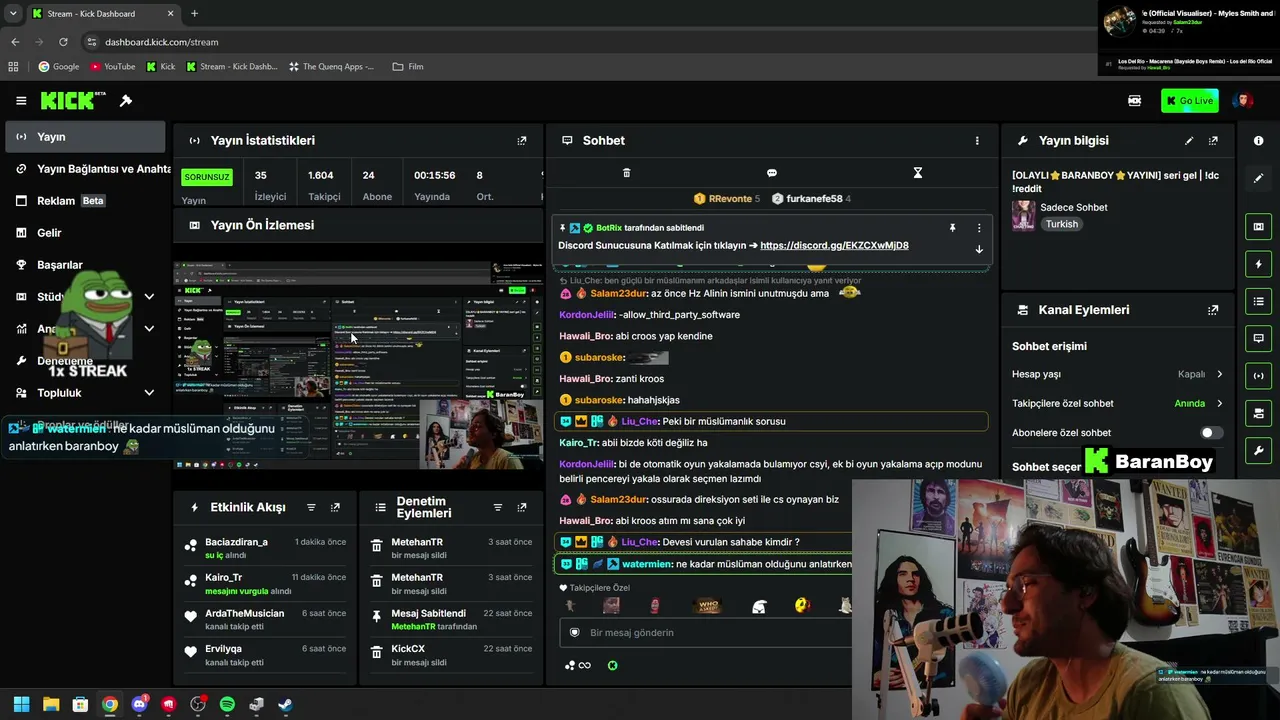Select the Baciazdiran_a activity entry
Image resolution: width=1280 pixels, height=720 pixels.
point(265,548)
